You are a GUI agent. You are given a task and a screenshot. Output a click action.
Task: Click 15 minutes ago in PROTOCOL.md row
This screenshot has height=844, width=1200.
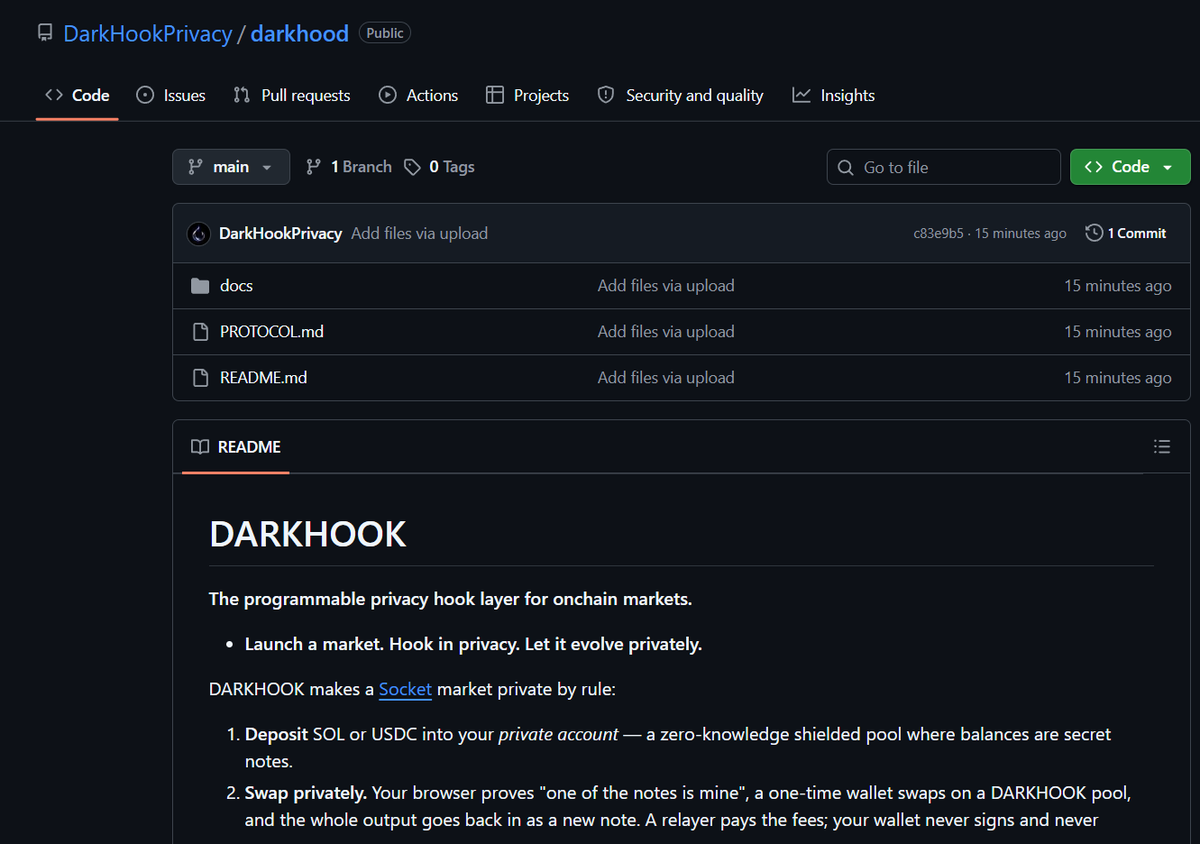(1117, 331)
